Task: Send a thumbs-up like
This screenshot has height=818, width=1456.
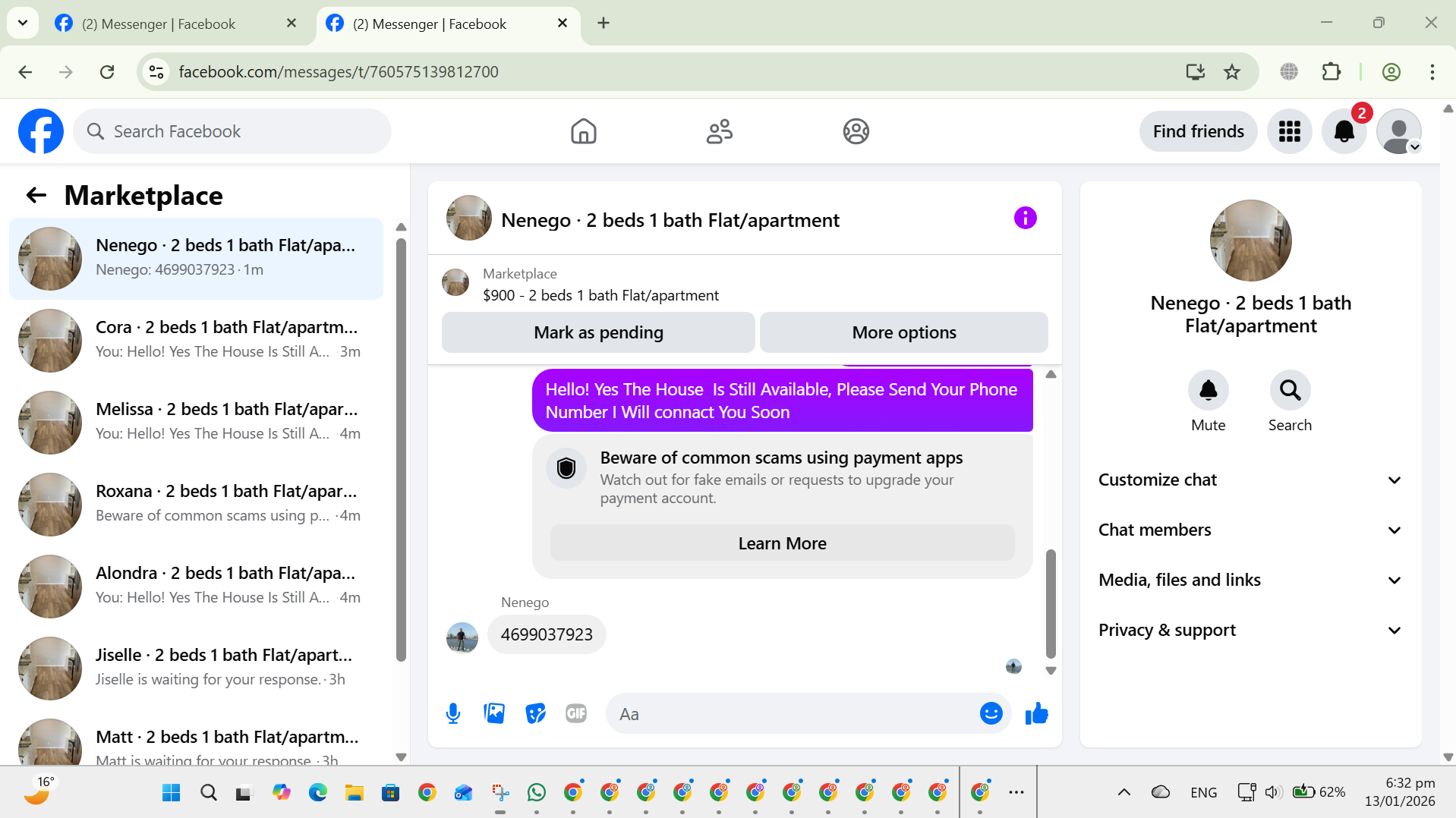Action: point(1036,713)
